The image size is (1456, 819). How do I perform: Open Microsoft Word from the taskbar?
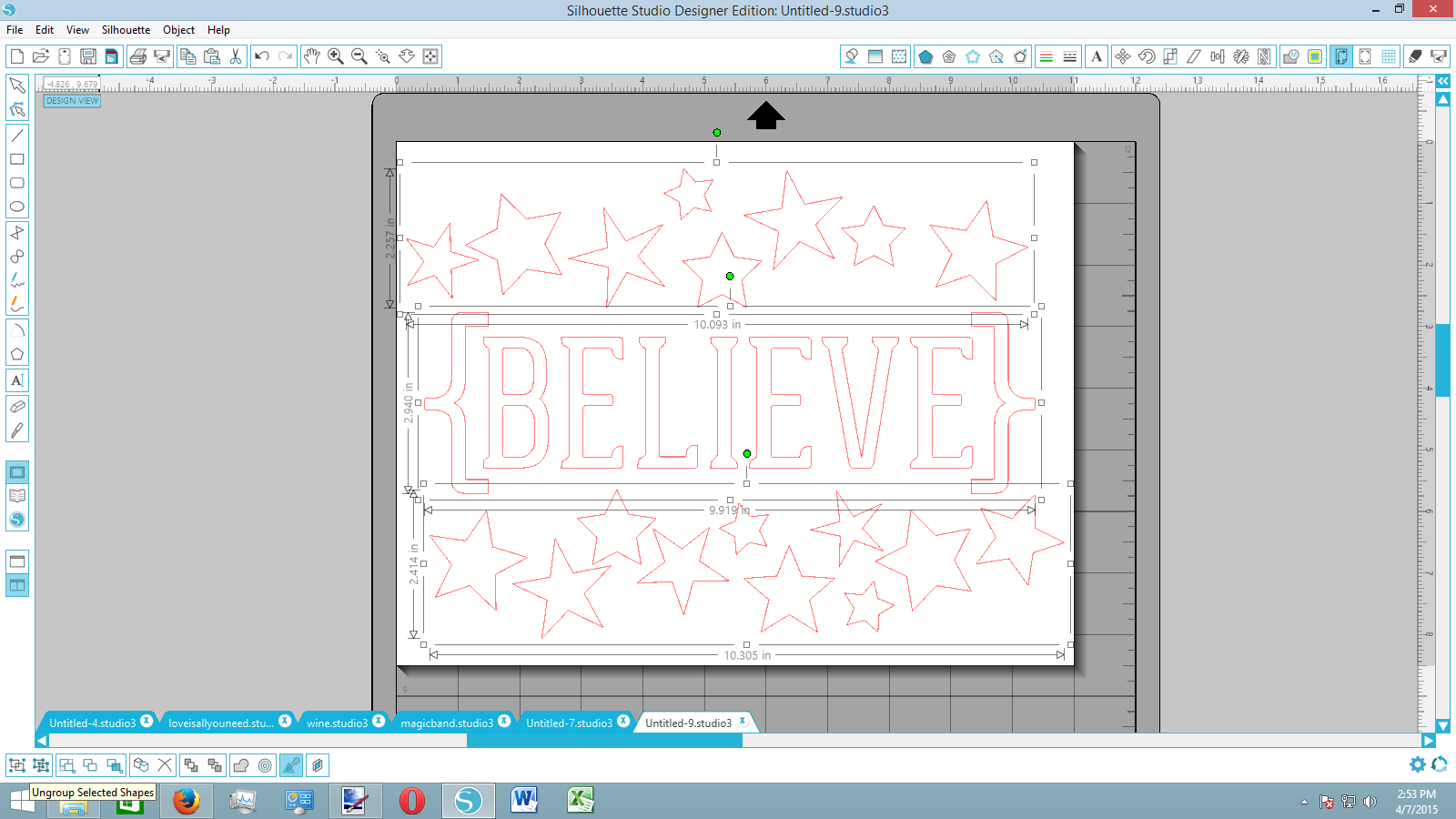click(524, 801)
